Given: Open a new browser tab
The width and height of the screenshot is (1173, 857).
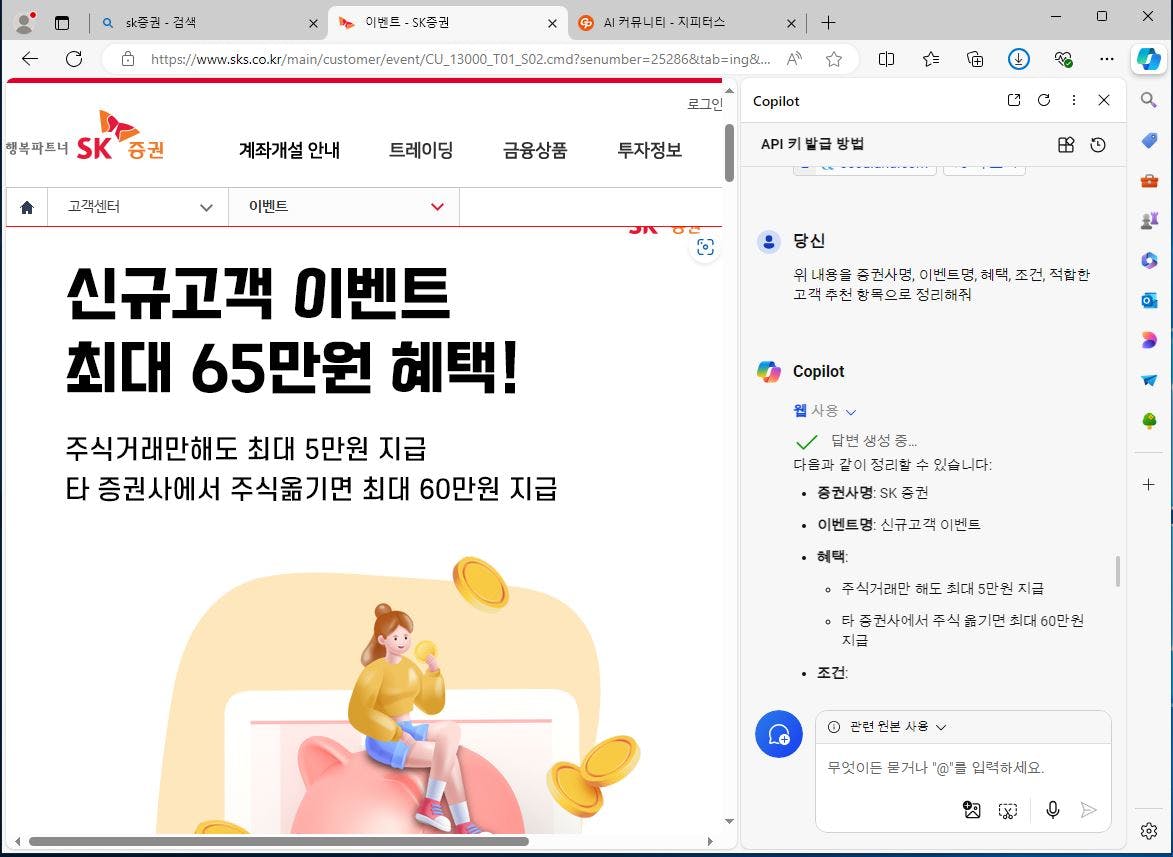Looking at the screenshot, I should pyautogui.click(x=828, y=22).
